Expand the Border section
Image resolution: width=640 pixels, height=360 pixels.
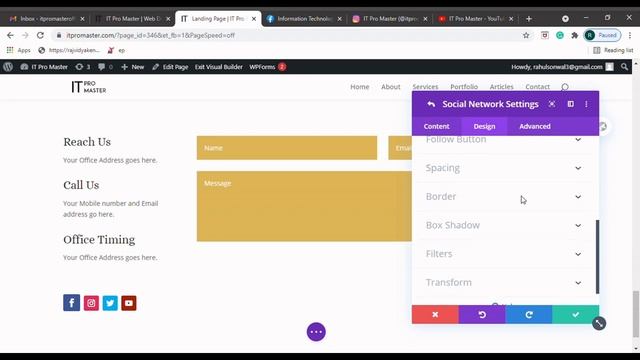503,197
